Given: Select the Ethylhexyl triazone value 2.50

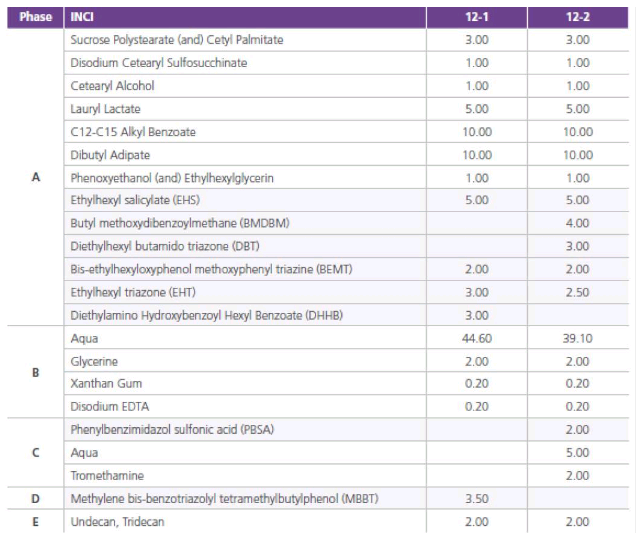Looking at the screenshot, I should (x=577, y=292).
